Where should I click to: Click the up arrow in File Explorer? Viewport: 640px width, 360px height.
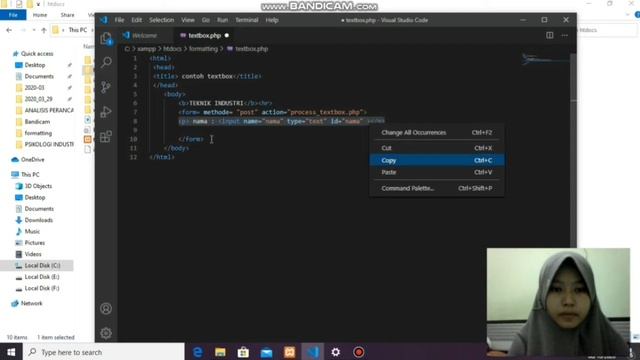coord(44,30)
